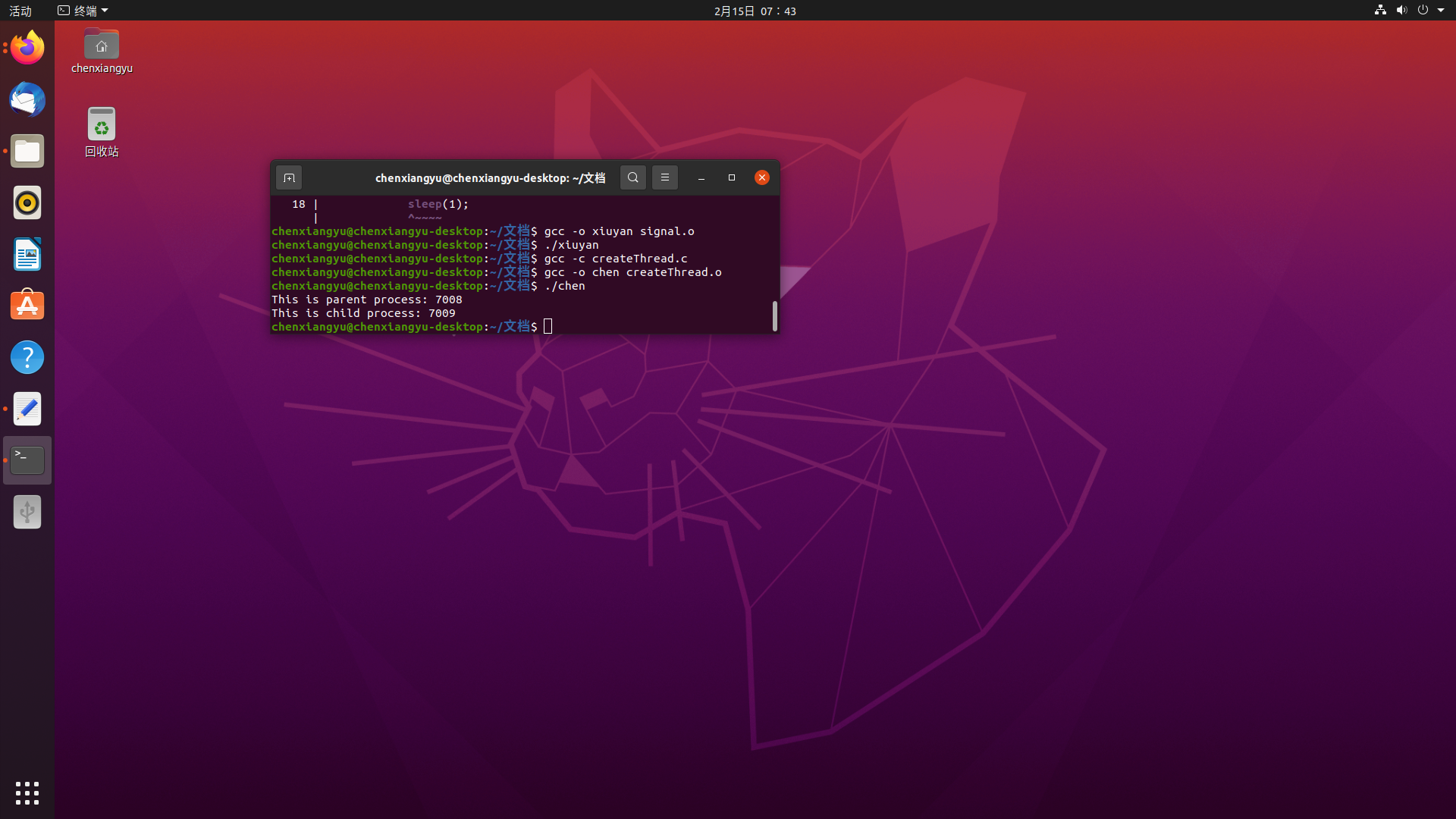Add a new terminal tab
Image resolution: width=1456 pixels, height=819 pixels.
pyautogui.click(x=289, y=177)
